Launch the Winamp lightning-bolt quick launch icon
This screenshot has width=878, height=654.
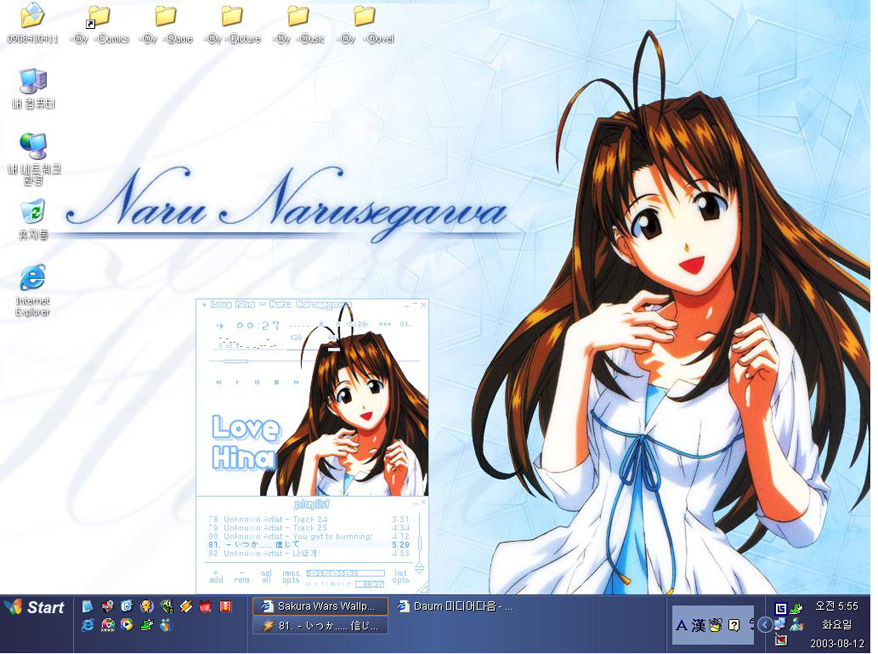[x=185, y=606]
